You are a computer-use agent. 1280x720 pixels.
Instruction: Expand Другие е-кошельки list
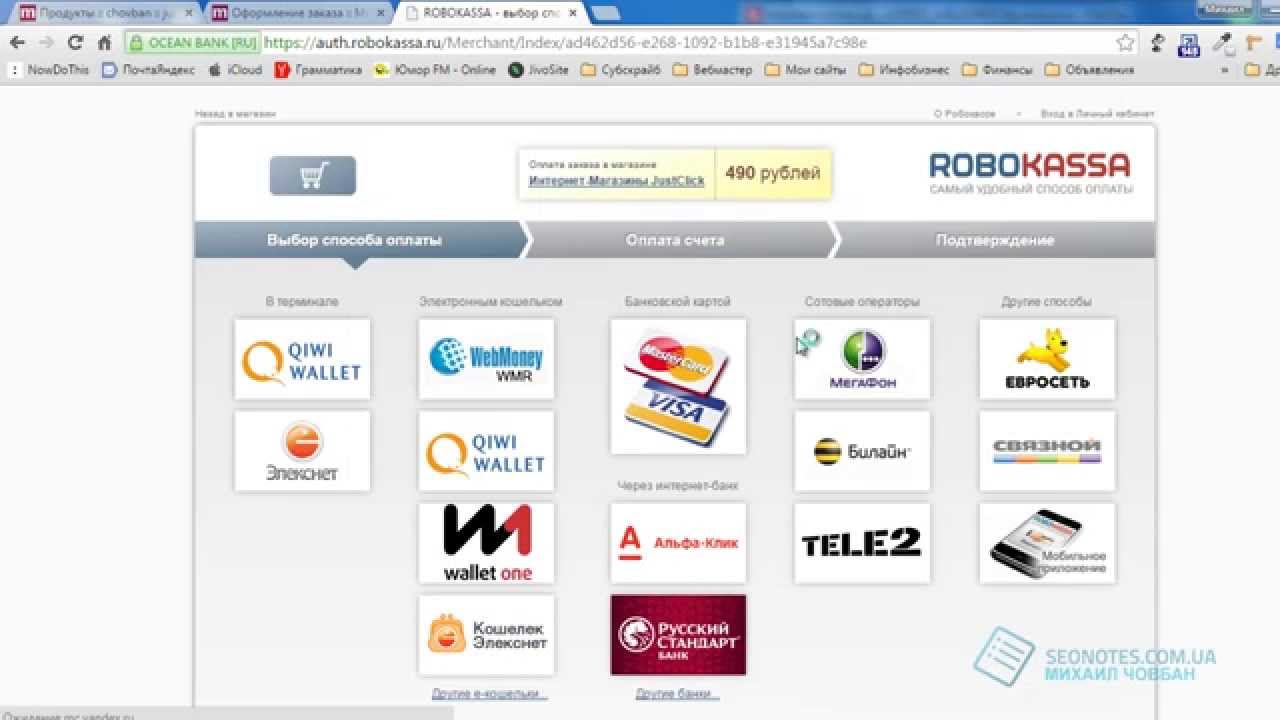tap(490, 693)
